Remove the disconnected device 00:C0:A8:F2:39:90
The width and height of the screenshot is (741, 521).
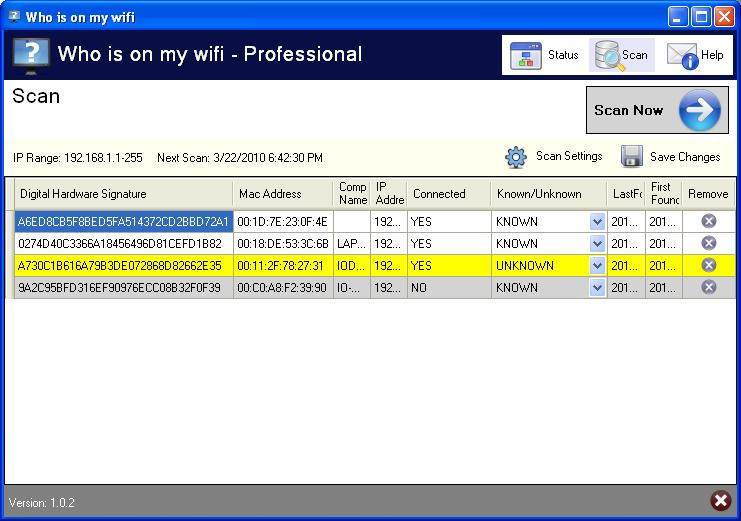(708, 287)
